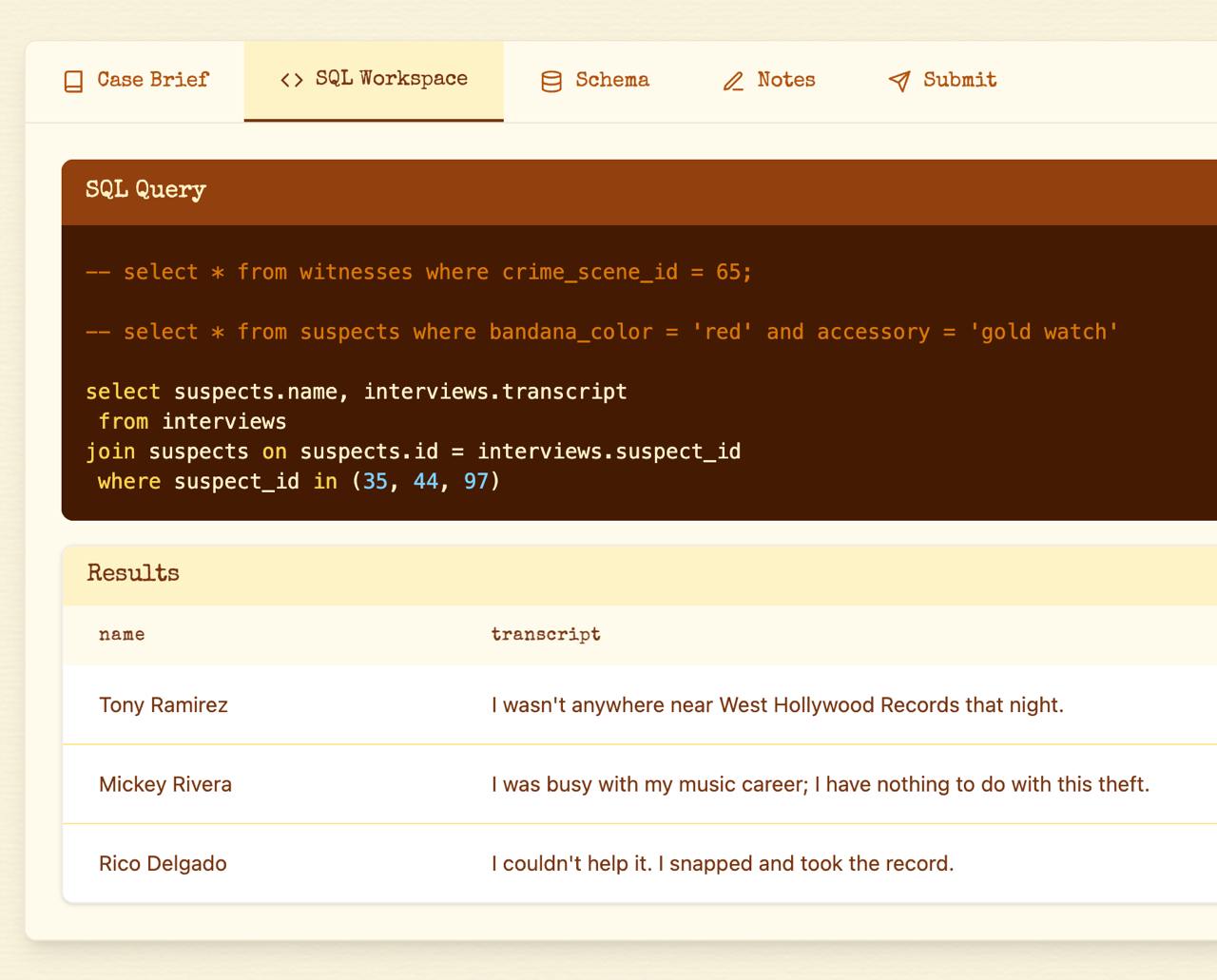Click the paper plane icon beside Submit

[x=899, y=82]
